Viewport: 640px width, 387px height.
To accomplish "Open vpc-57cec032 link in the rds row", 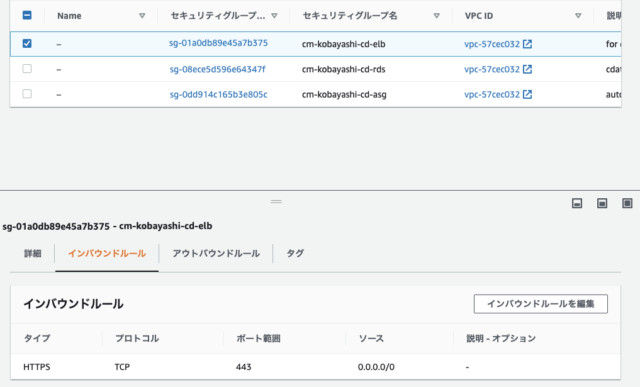I will [x=492, y=69].
